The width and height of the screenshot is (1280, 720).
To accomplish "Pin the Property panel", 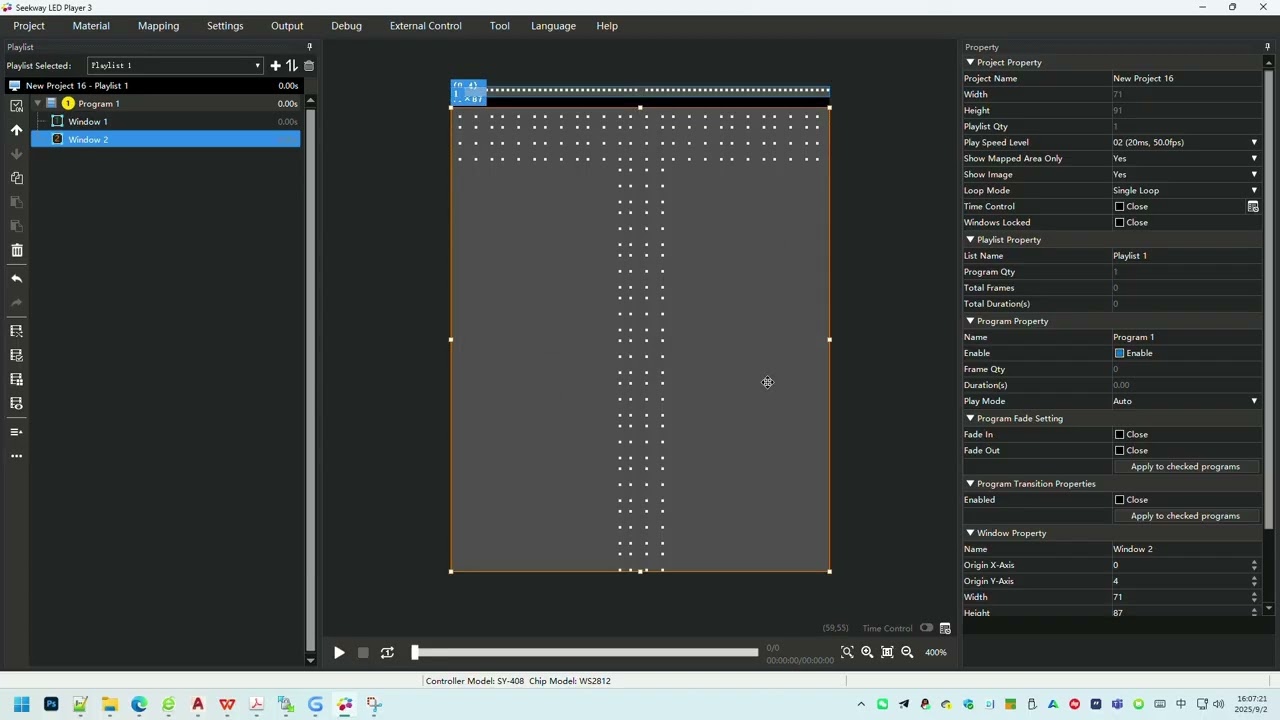I will 1268,47.
